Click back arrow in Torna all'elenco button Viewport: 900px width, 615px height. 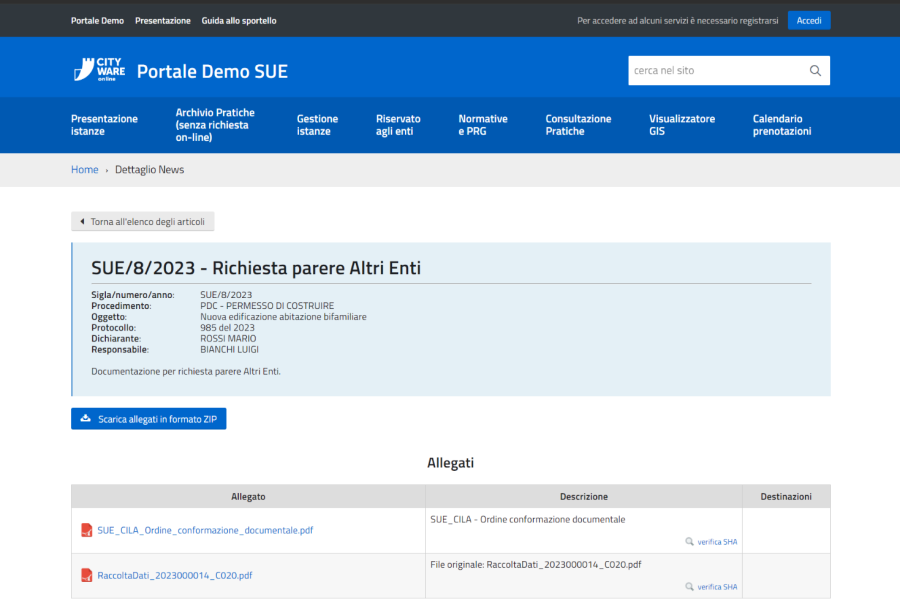pos(82,222)
